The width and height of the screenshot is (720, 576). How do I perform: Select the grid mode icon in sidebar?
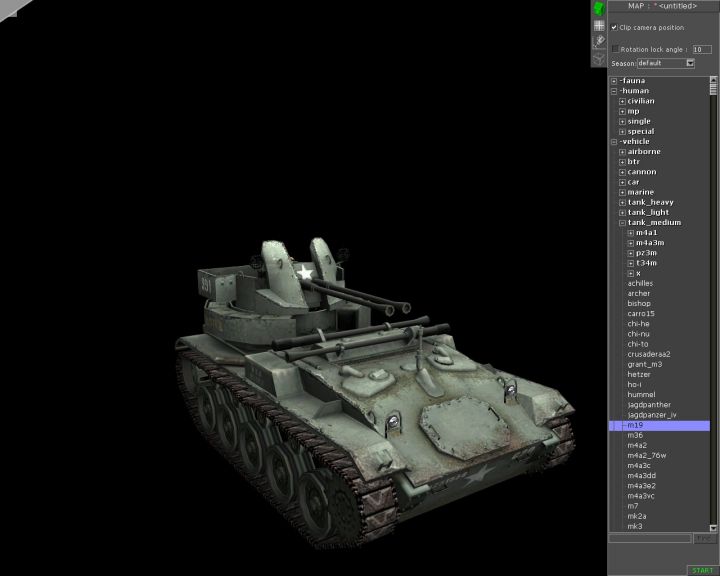point(599,25)
